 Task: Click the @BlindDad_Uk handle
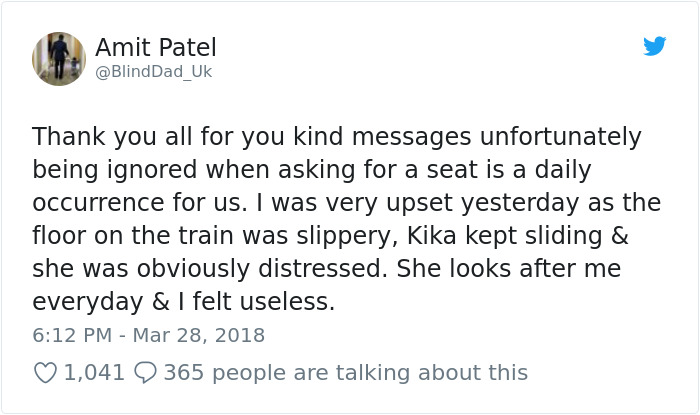(x=153, y=72)
